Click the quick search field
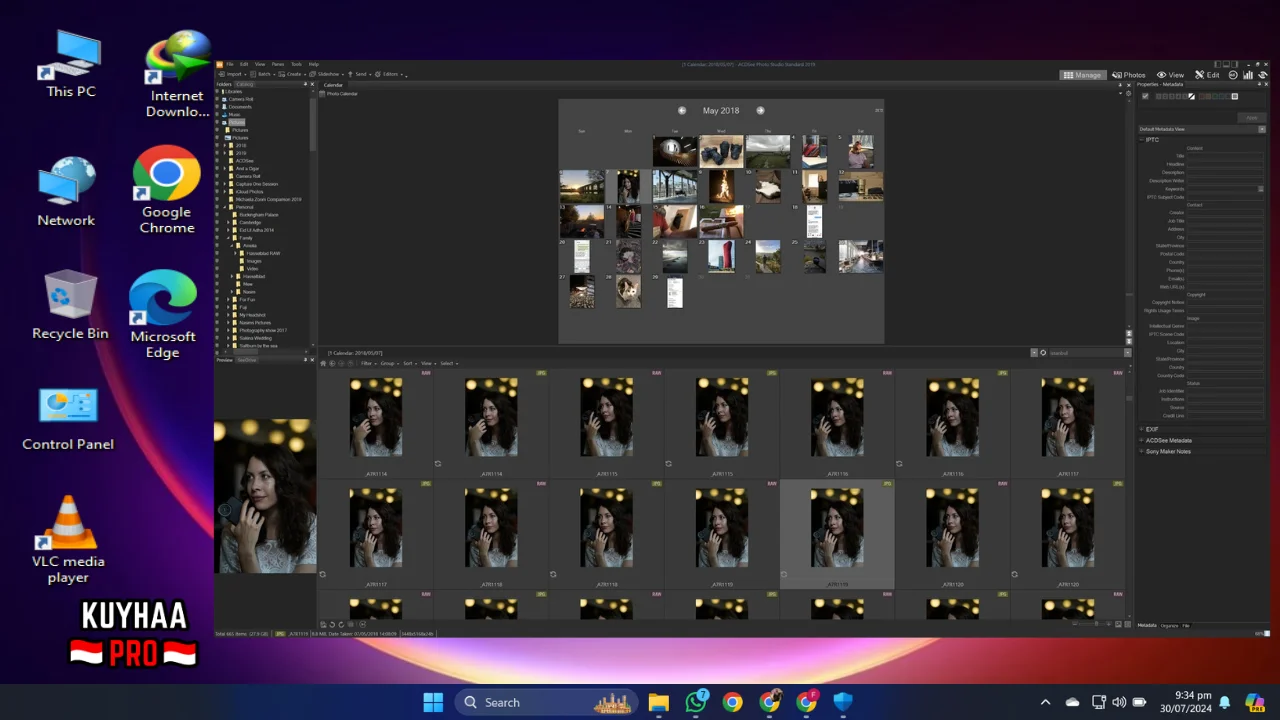Viewport: 1280px width, 720px height. pyautogui.click(x=1085, y=353)
